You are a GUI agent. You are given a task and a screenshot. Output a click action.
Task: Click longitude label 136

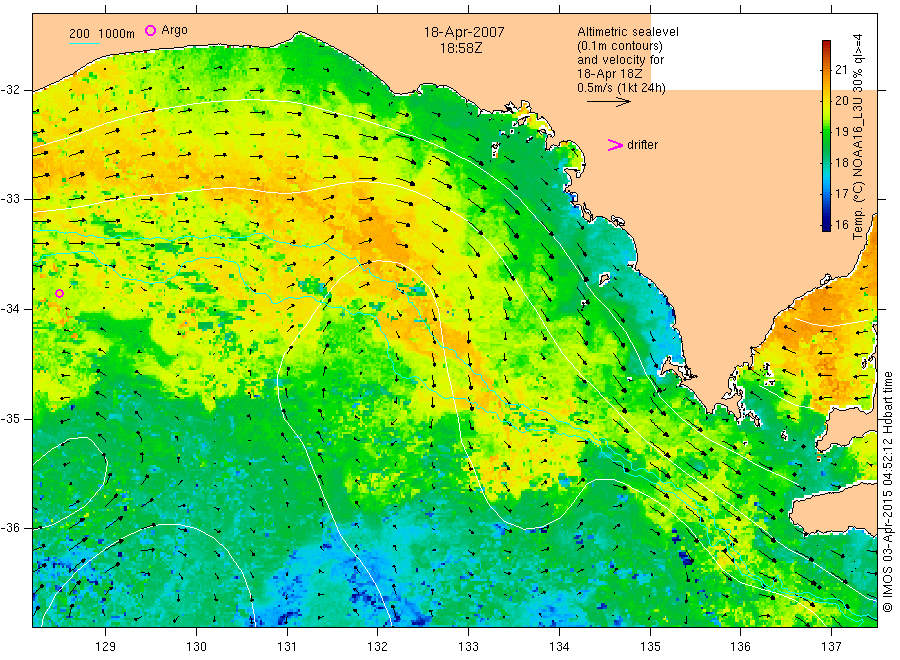coord(740,647)
